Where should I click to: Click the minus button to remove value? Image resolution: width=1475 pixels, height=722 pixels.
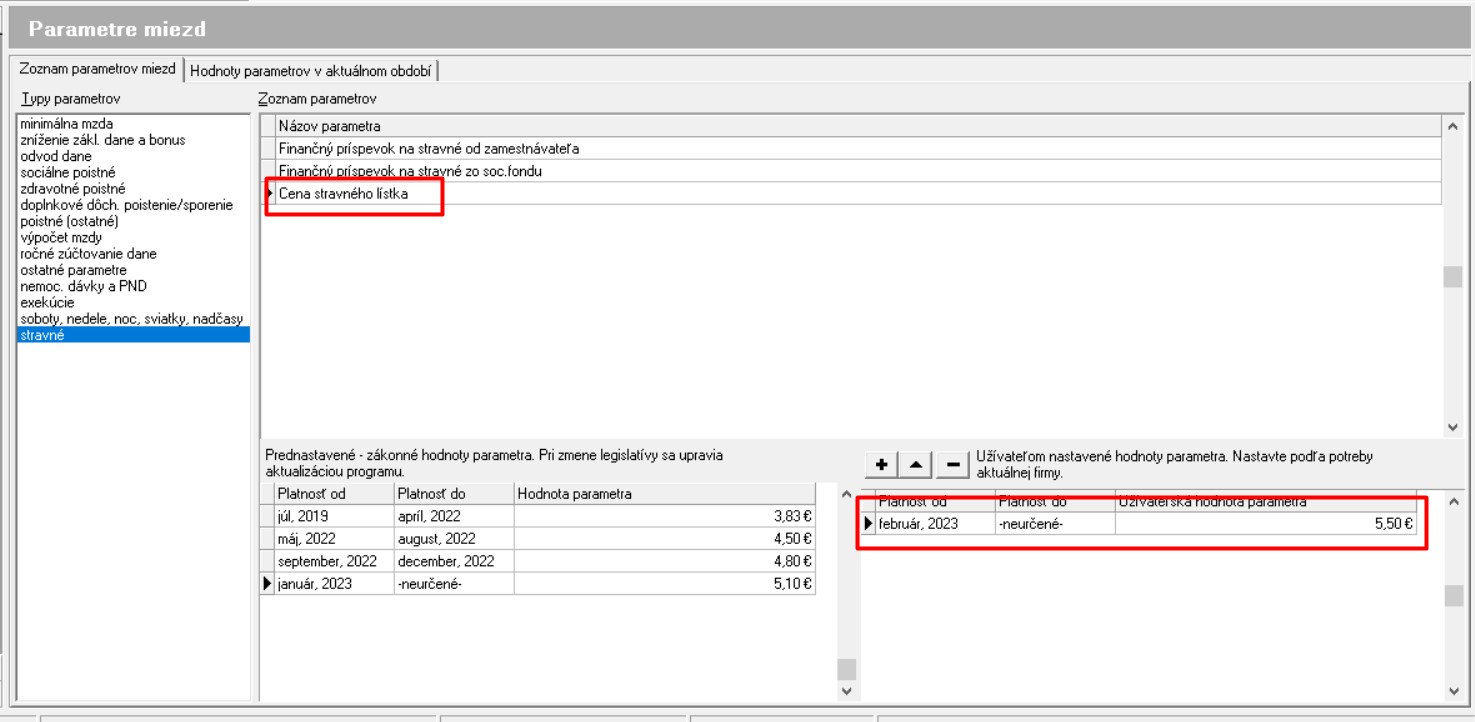click(x=952, y=464)
